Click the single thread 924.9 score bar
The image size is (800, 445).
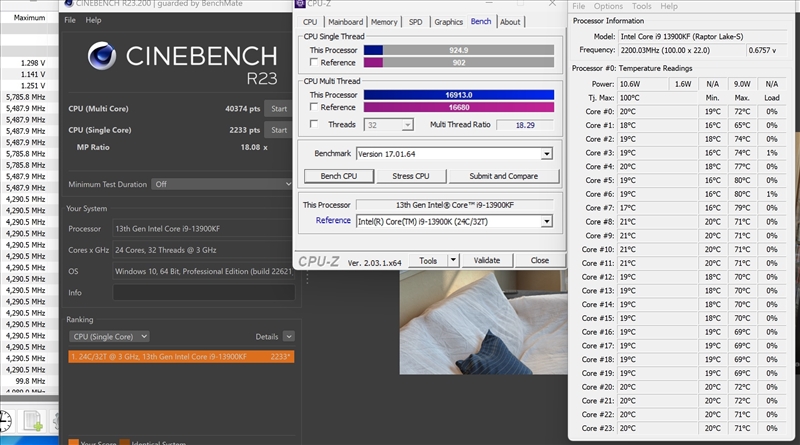click(459, 50)
